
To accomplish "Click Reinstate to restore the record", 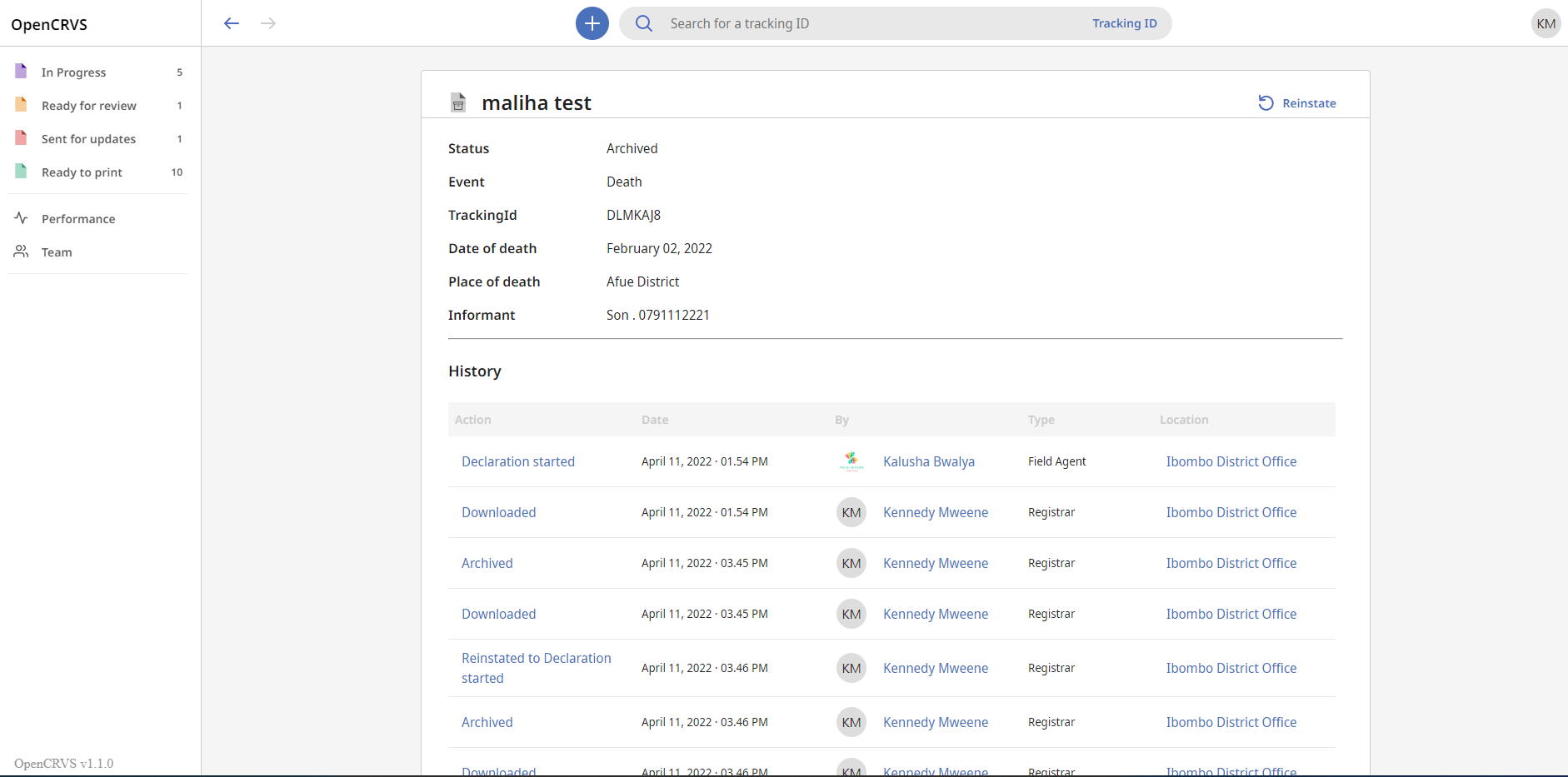I will coord(1298,102).
